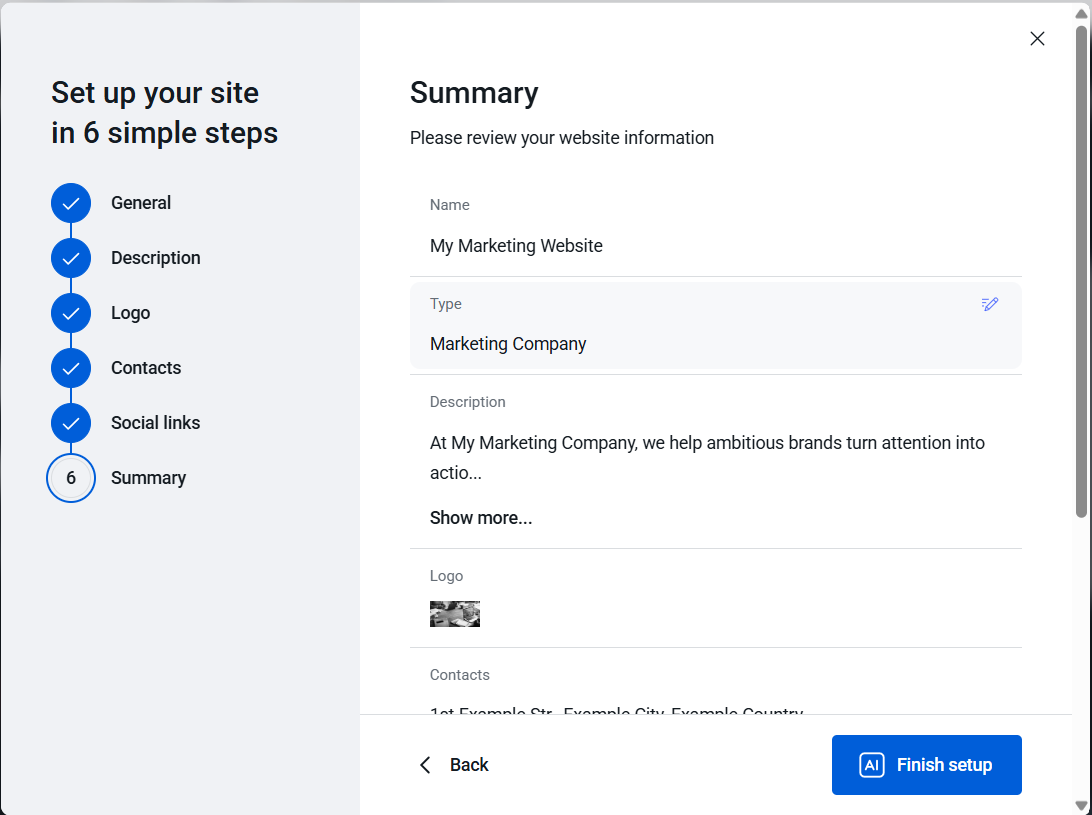Jump to the Contacts step label
Viewport: 1092px width, 815px height.
[146, 368]
